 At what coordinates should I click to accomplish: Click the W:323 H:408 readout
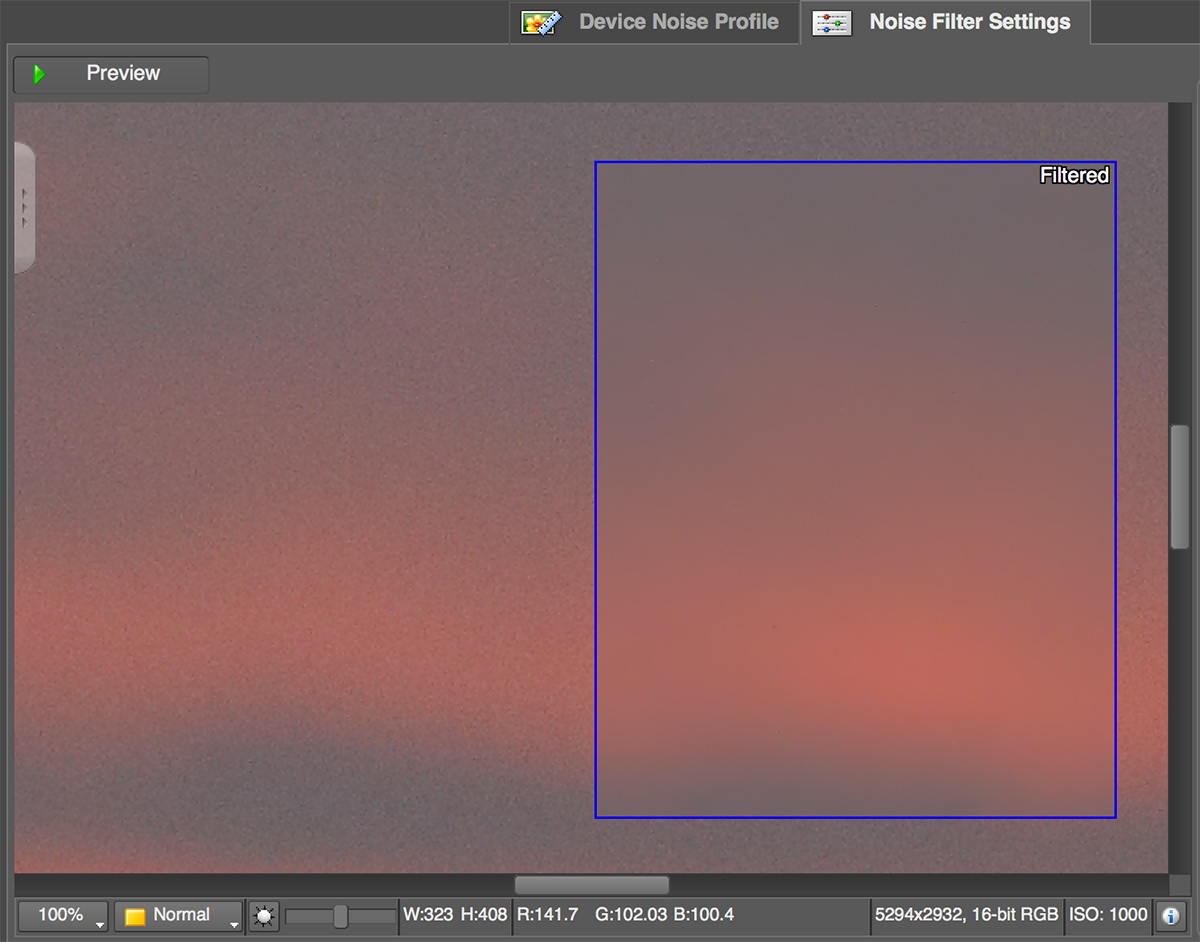(455, 915)
